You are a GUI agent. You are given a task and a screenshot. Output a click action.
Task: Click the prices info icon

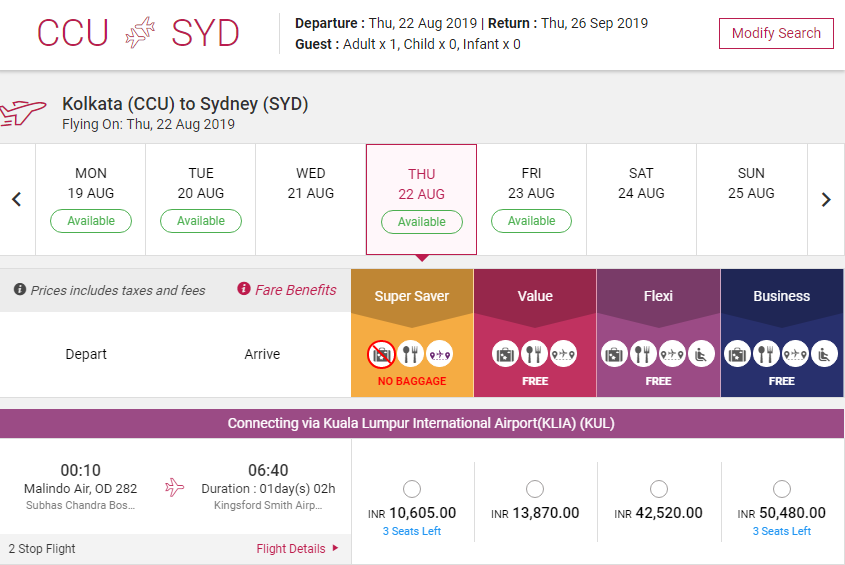pos(20,290)
